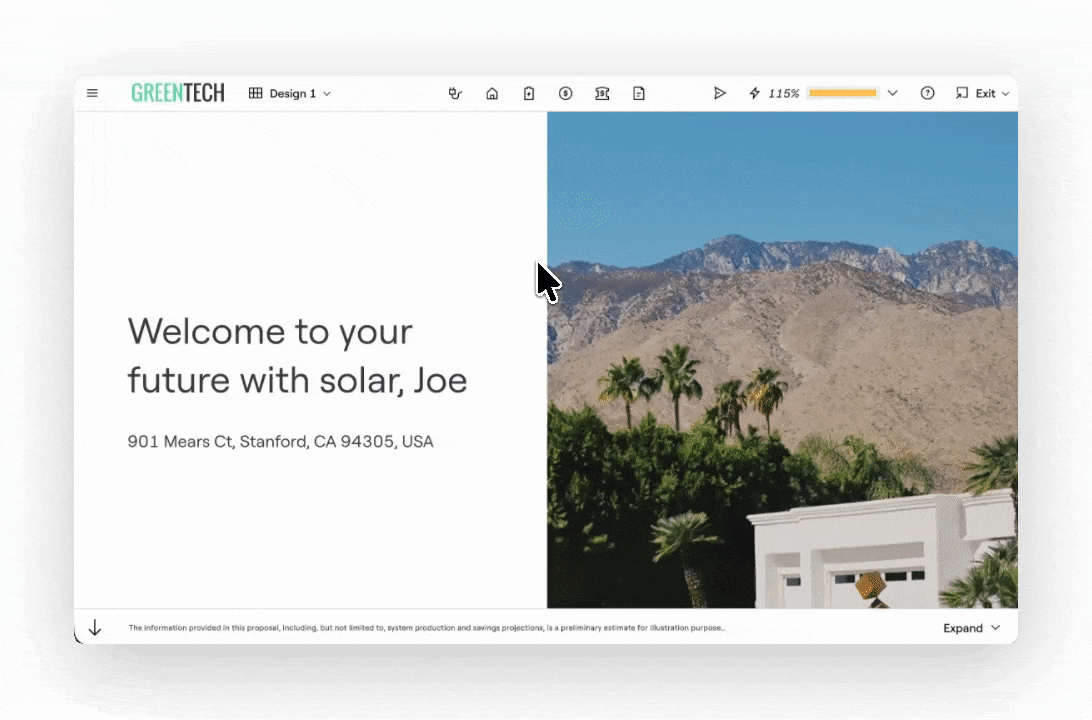Click the down arrow to next slide

[x=95, y=628]
